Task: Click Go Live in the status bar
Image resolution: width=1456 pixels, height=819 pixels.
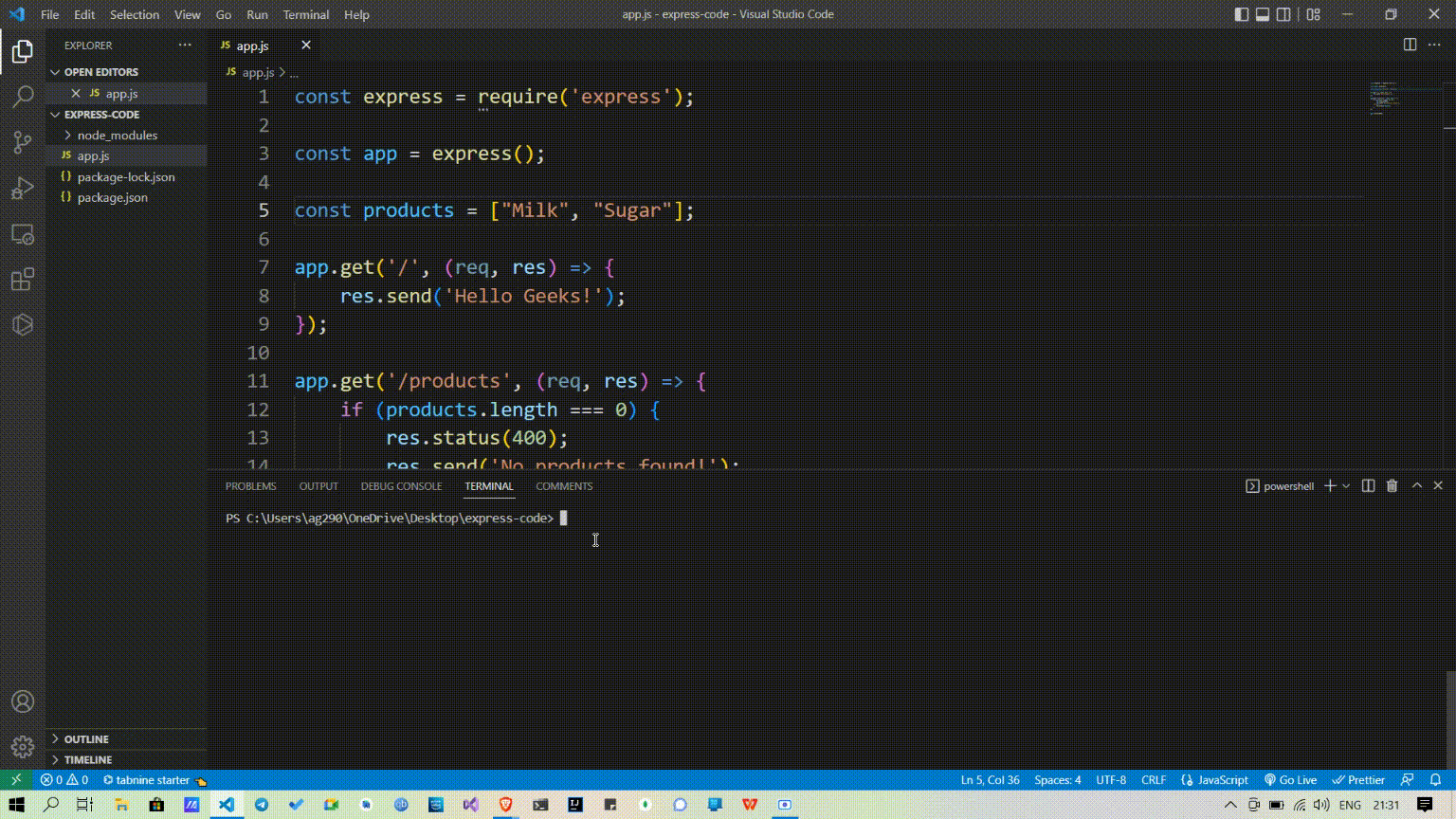Action: (1290, 780)
